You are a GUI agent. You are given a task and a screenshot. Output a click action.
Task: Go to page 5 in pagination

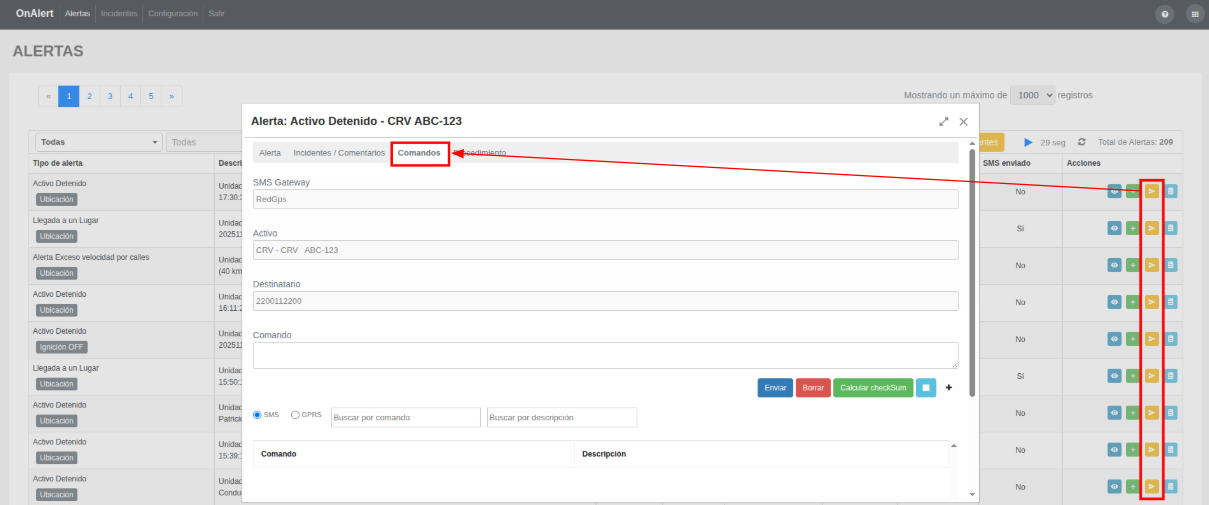151,96
